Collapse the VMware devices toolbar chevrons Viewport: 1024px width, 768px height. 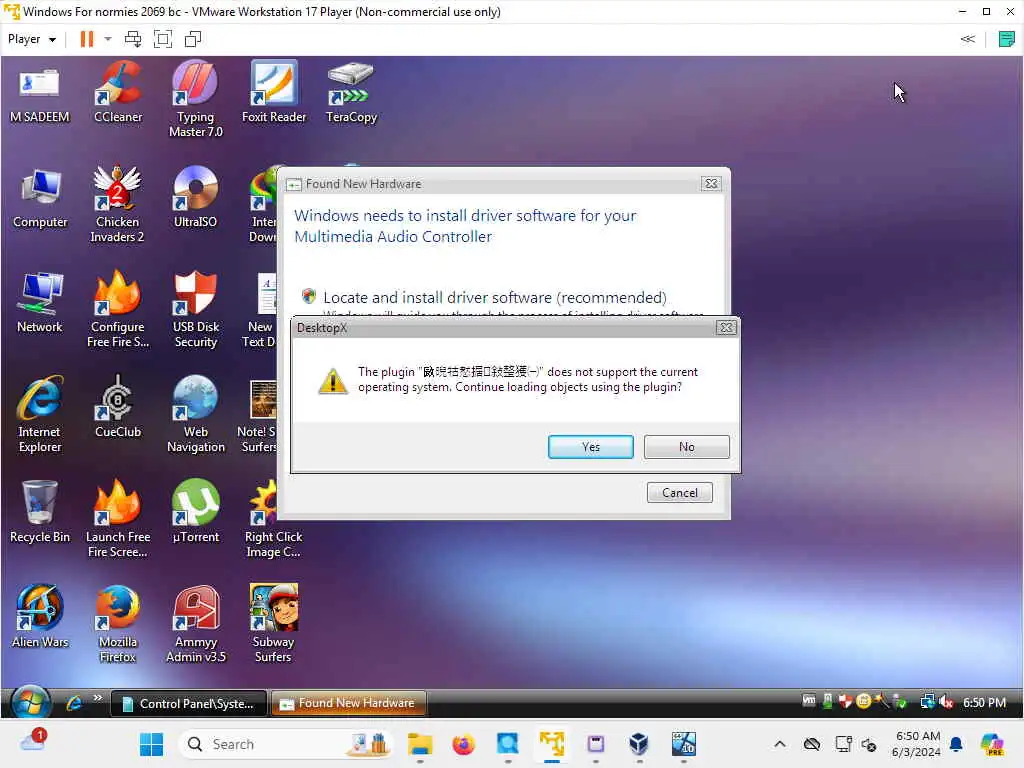[968, 39]
